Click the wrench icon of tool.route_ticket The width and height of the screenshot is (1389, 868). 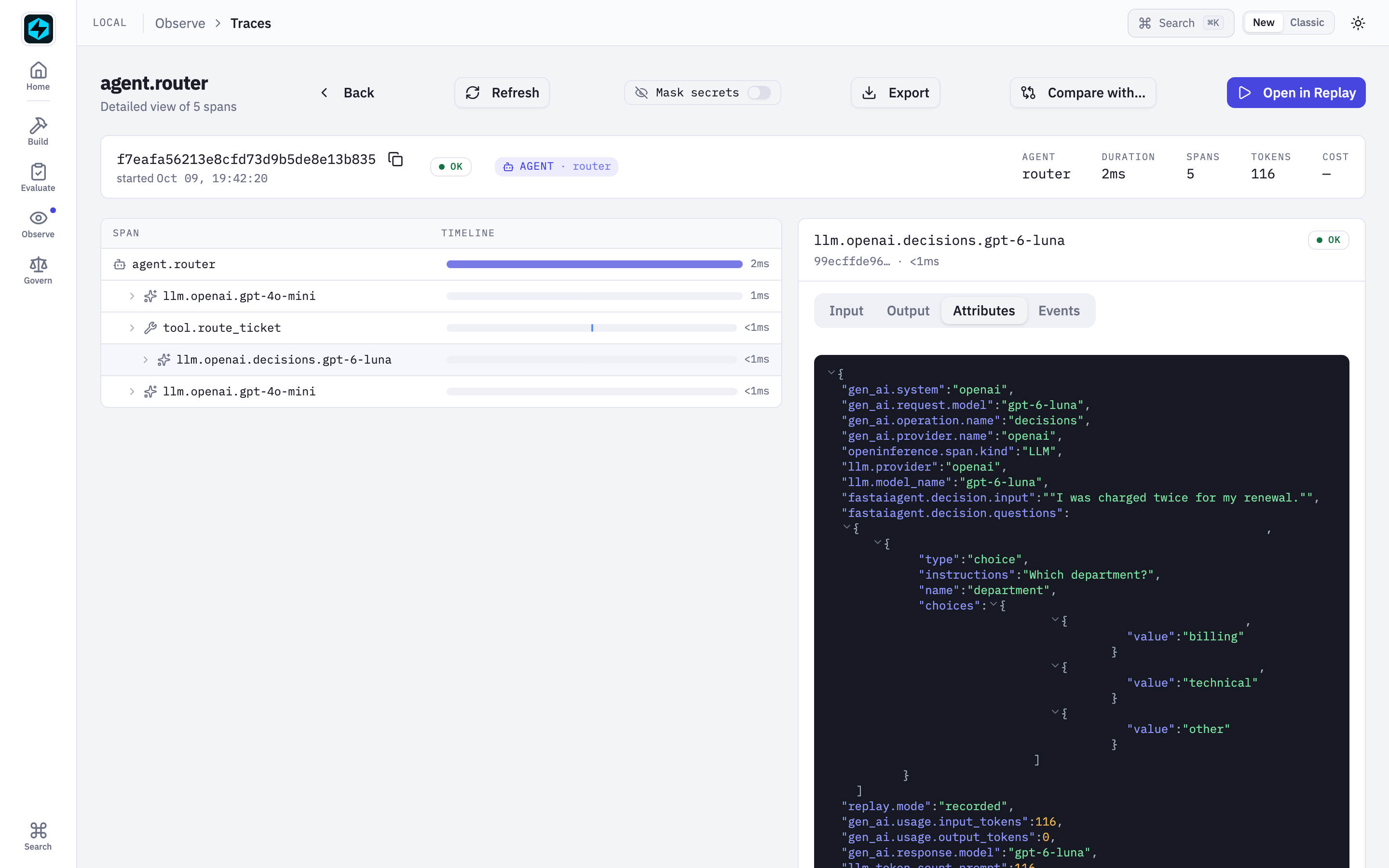coord(150,328)
